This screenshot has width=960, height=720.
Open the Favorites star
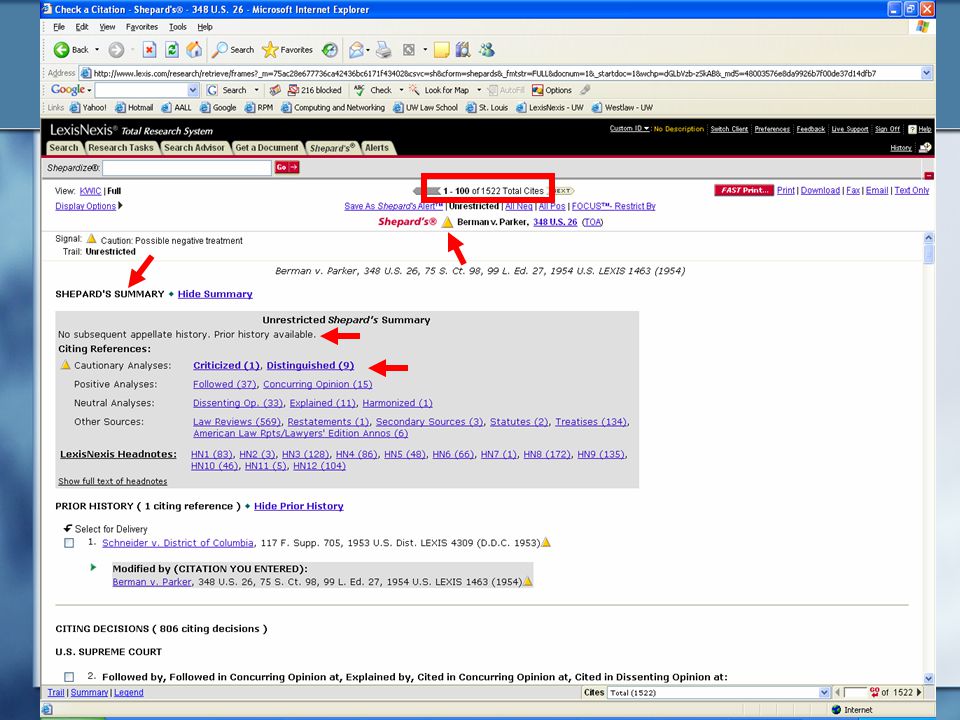click(270, 50)
